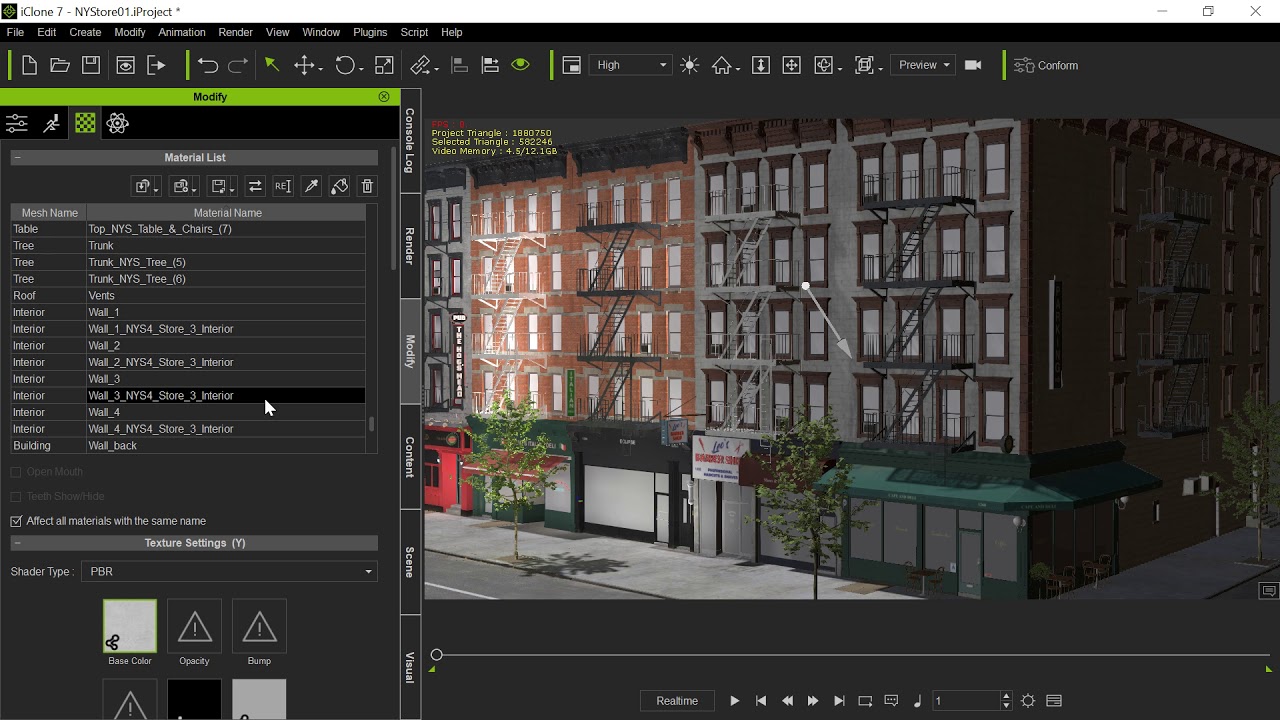Select the Opacity texture slot
The image size is (1280, 720).
tap(194, 626)
